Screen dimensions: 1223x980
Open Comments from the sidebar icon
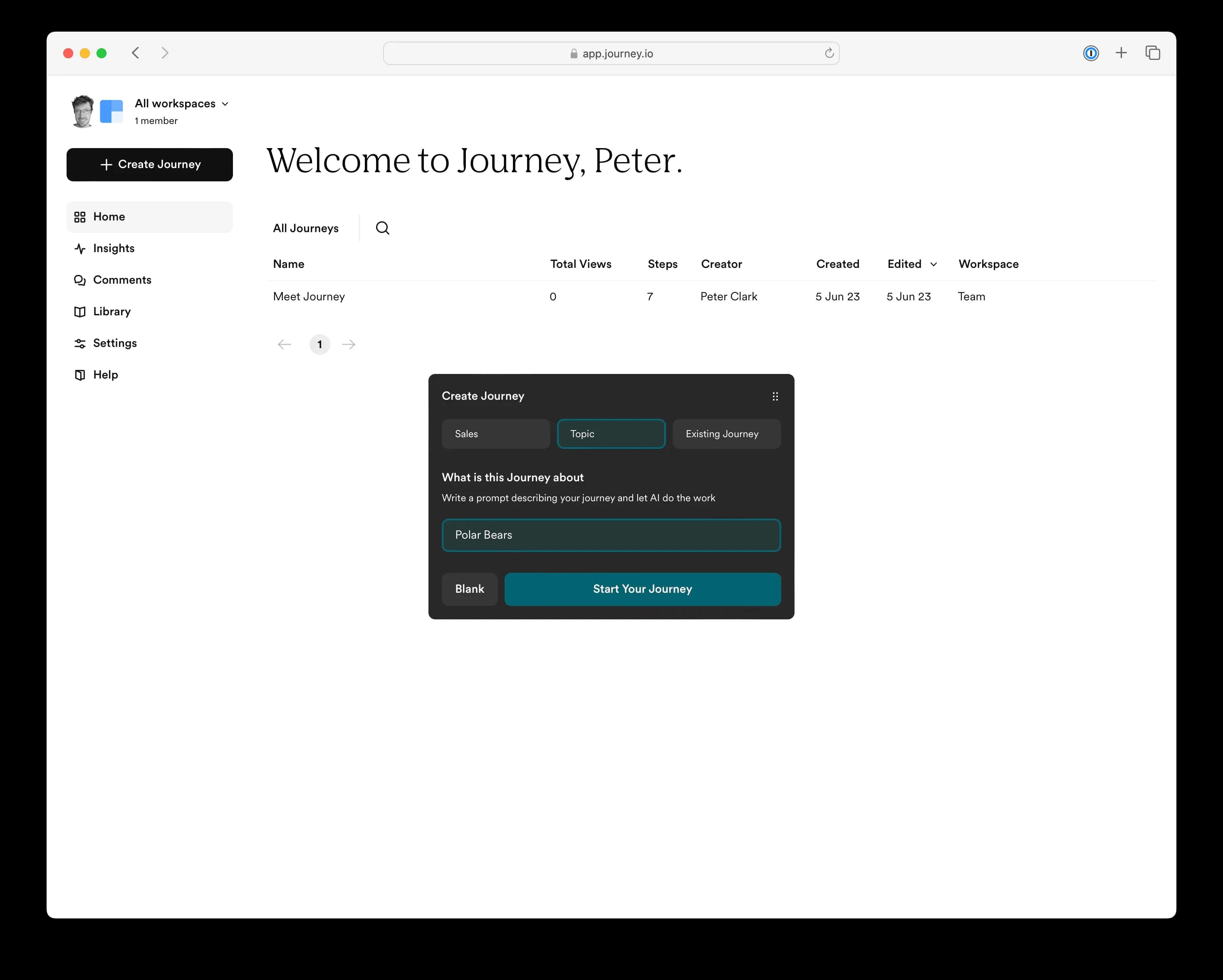pyautogui.click(x=80, y=280)
